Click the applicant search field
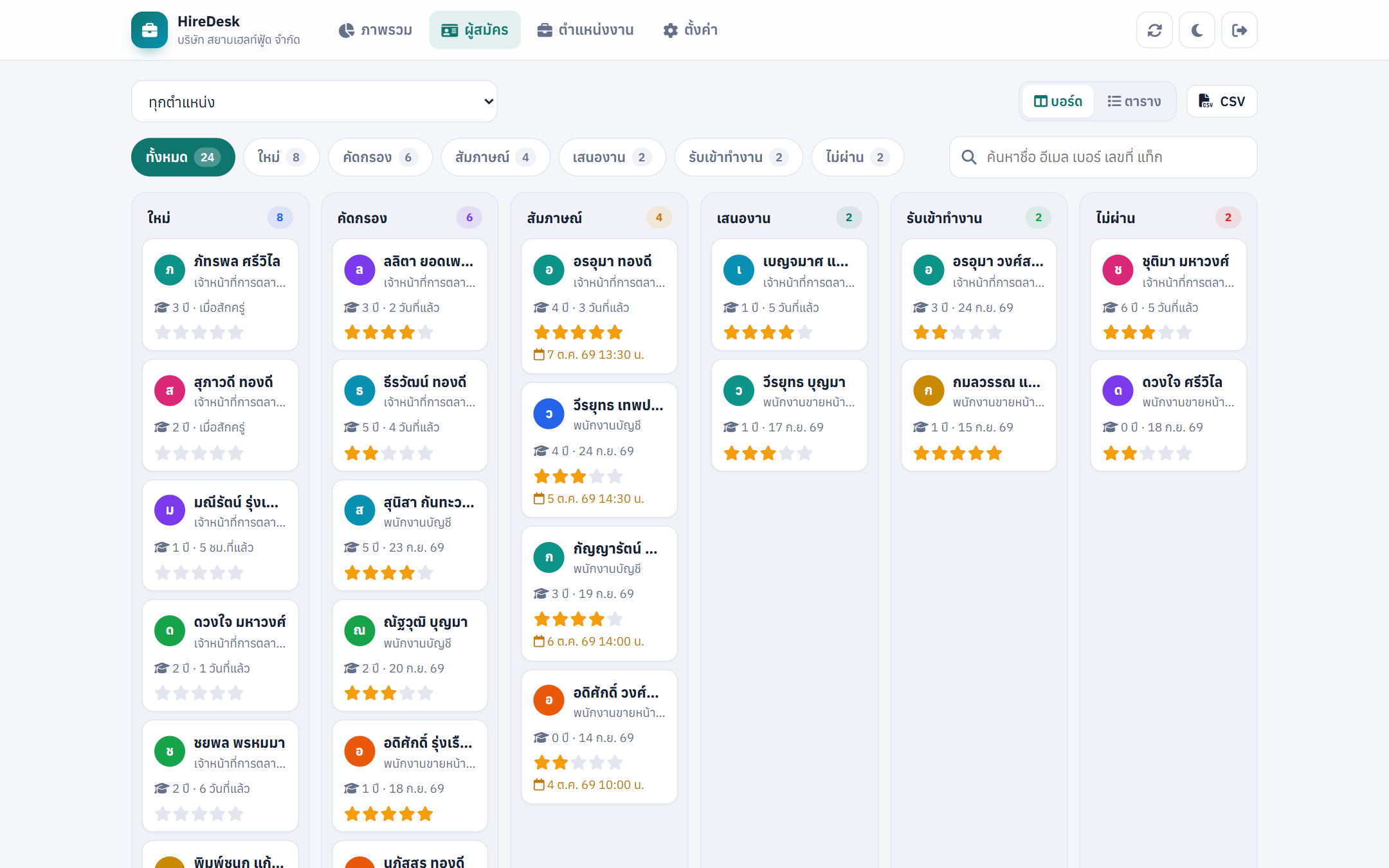 click(x=1103, y=158)
